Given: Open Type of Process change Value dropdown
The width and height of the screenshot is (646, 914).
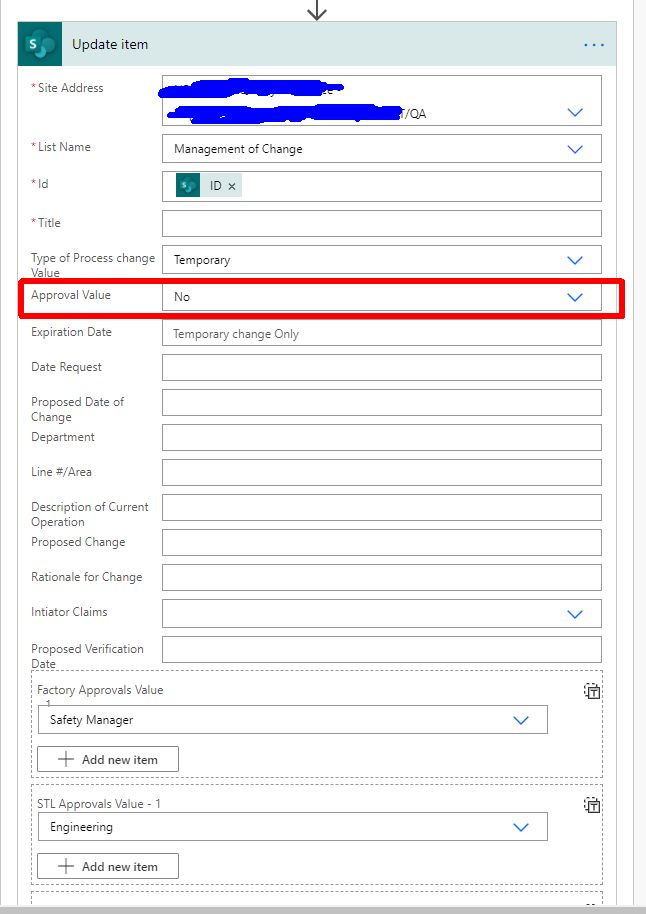Looking at the screenshot, I should pyautogui.click(x=575, y=260).
